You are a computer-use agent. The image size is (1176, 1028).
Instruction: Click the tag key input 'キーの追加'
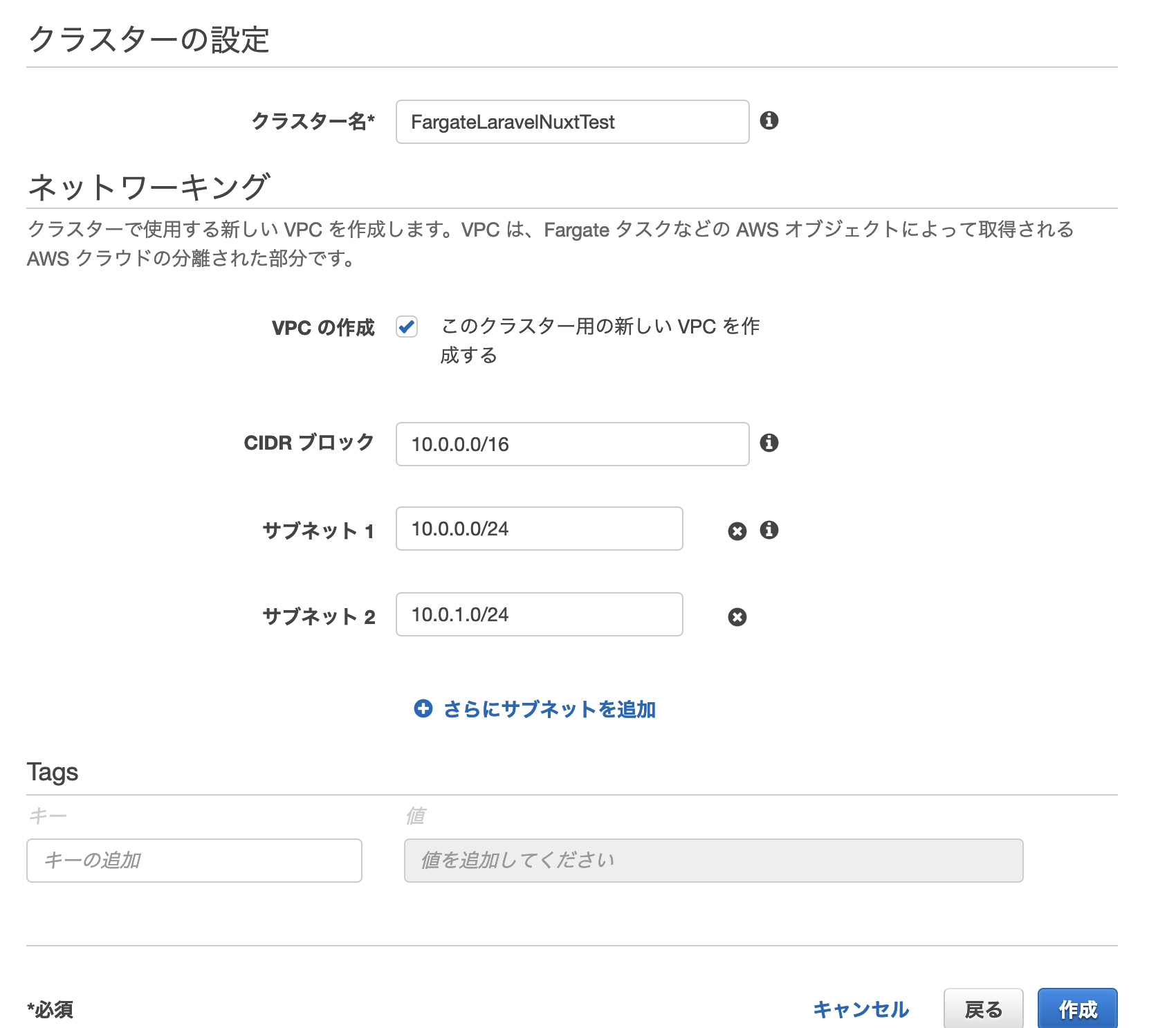tap(194, 860)
